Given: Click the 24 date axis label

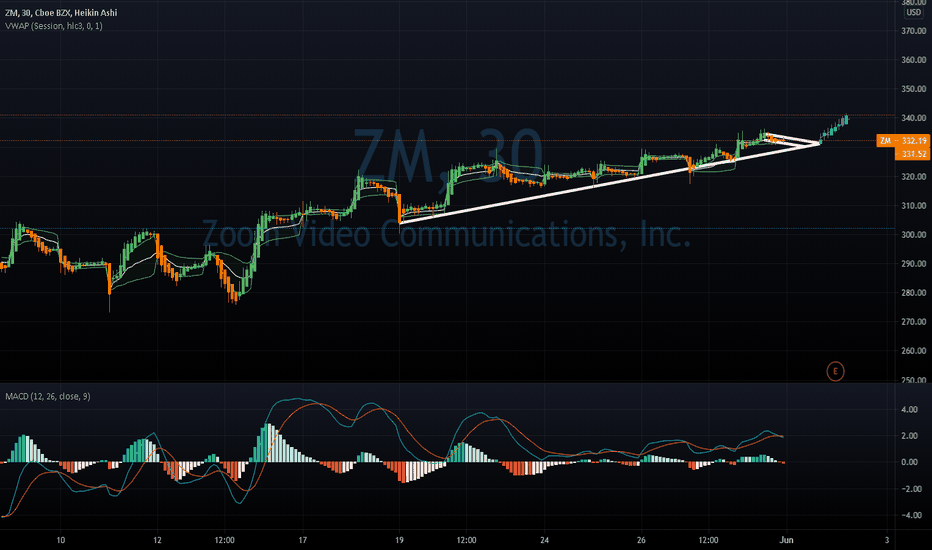Looking at the screenshot, I should pos(544,540).
